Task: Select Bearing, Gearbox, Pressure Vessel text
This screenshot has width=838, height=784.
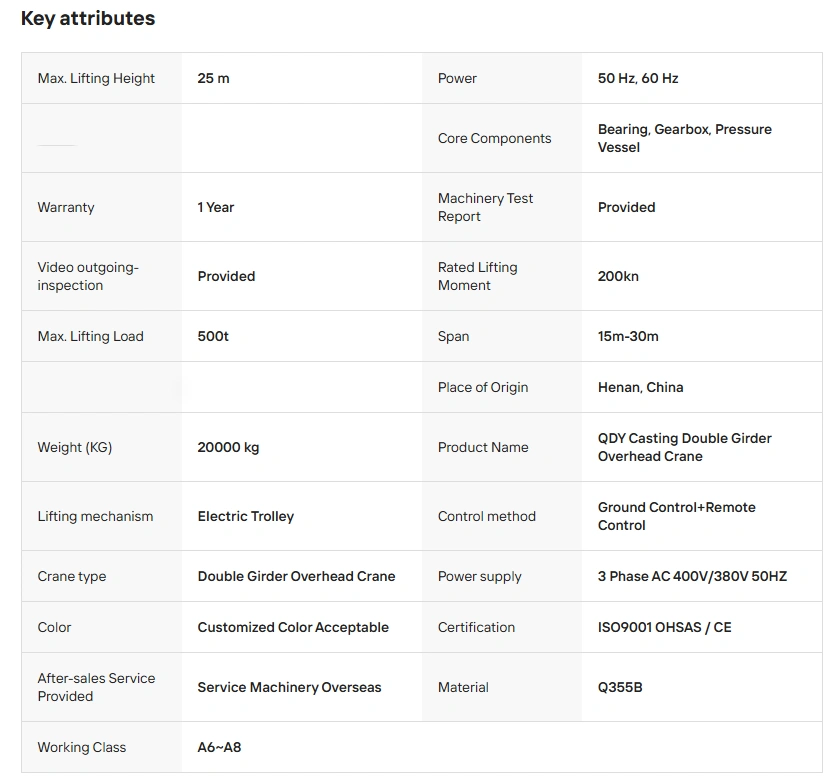Action: 684,138
